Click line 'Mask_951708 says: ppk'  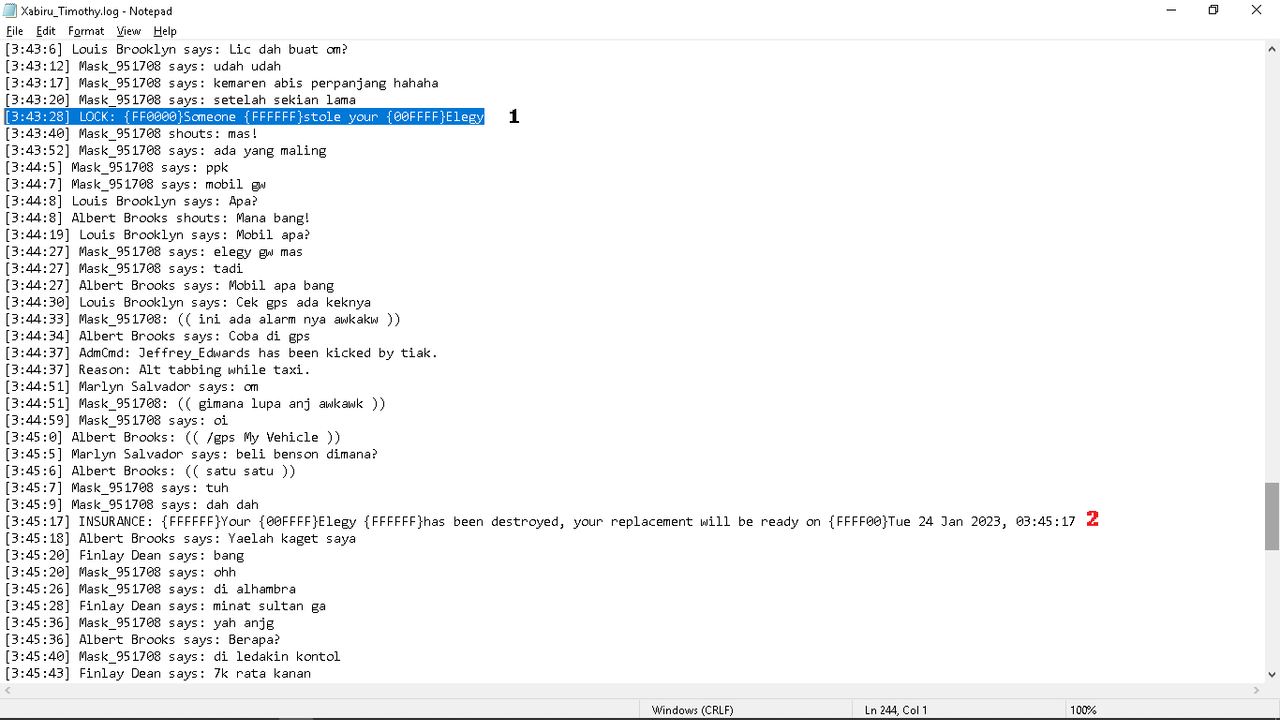coord(116,168)
